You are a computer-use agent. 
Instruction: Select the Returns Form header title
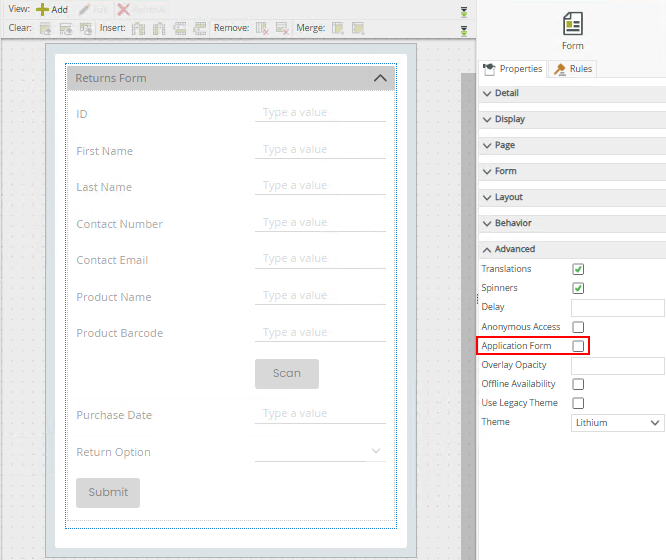[111, 78]
